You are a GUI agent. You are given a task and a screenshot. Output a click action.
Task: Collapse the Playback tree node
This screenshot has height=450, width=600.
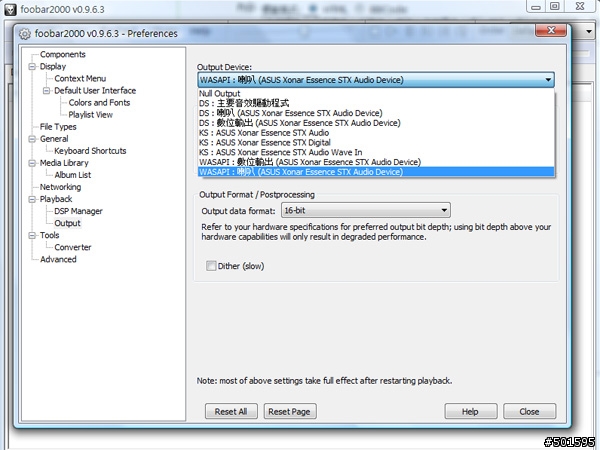click(x=32, y=199)
